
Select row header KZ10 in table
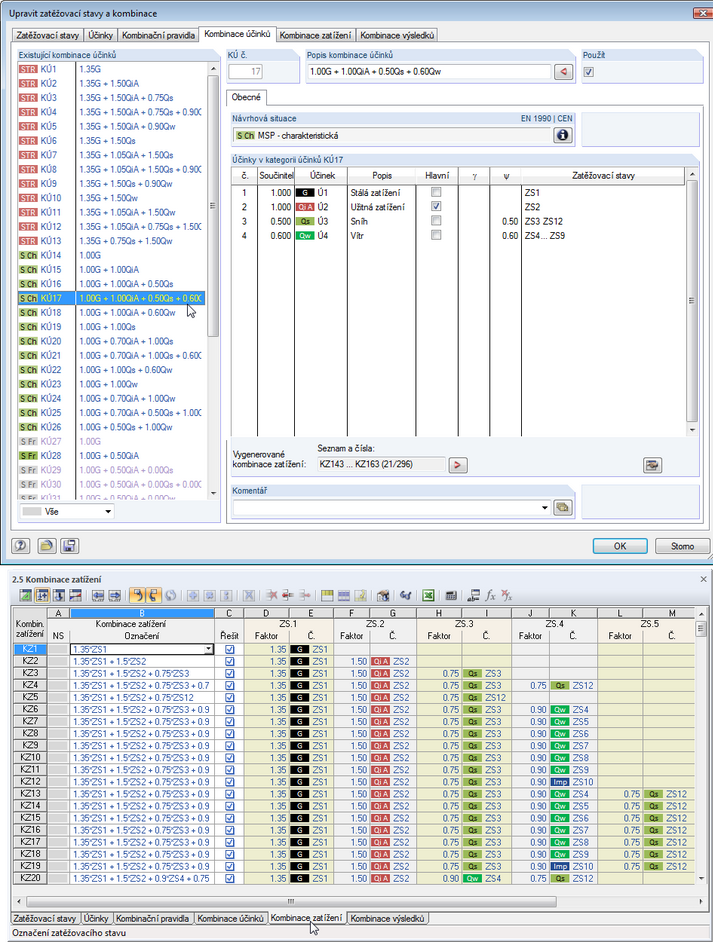30,758
